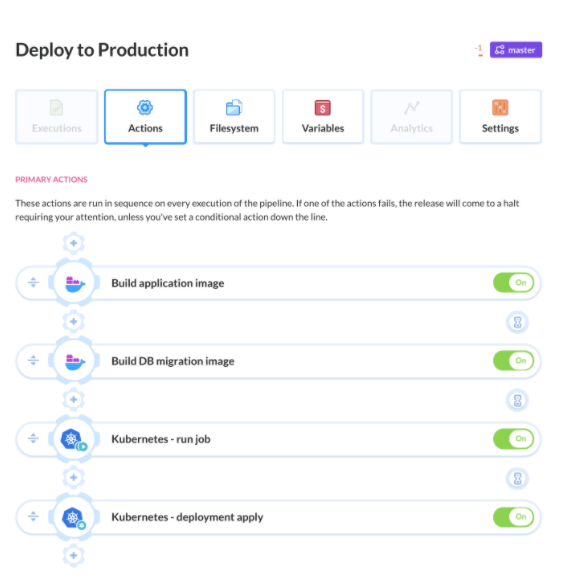Viewport: 587px width, 582px height.
Task: Click the Docker icon for Build application image
Action: 75,283
